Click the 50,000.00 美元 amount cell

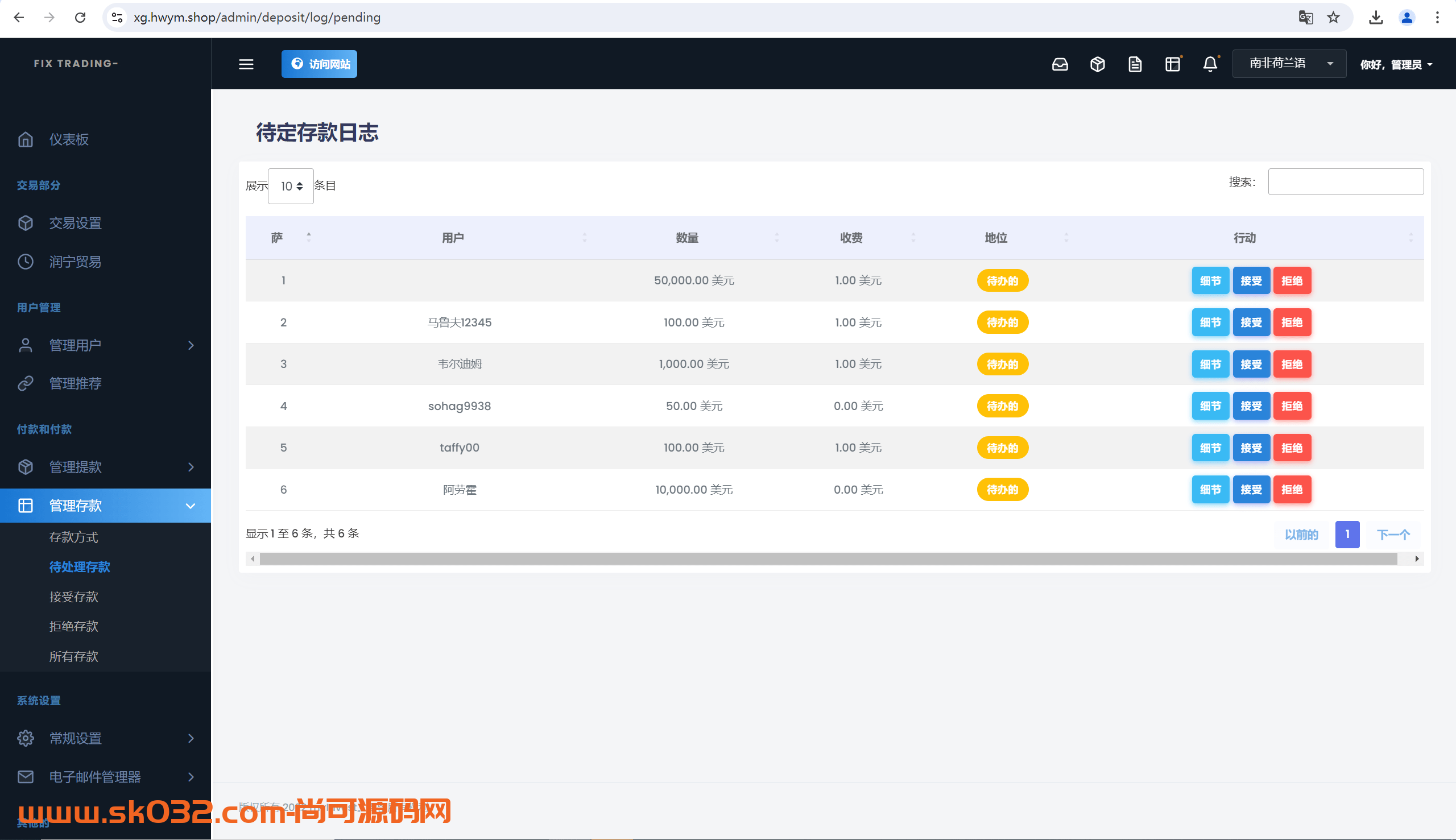(x=694, y=280)
